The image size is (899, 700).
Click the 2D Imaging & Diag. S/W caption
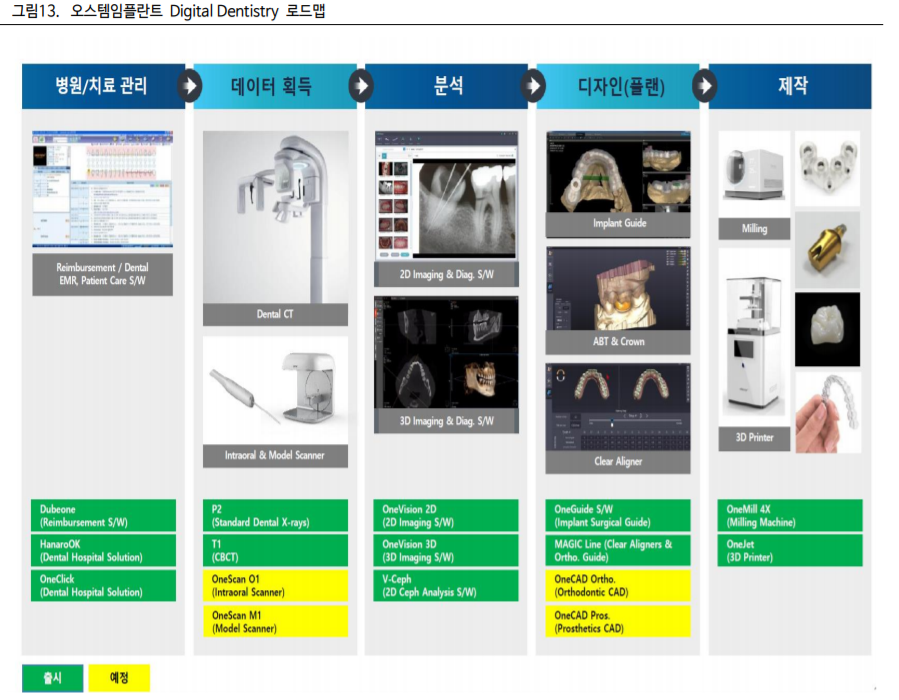click(x=447, y=275)
